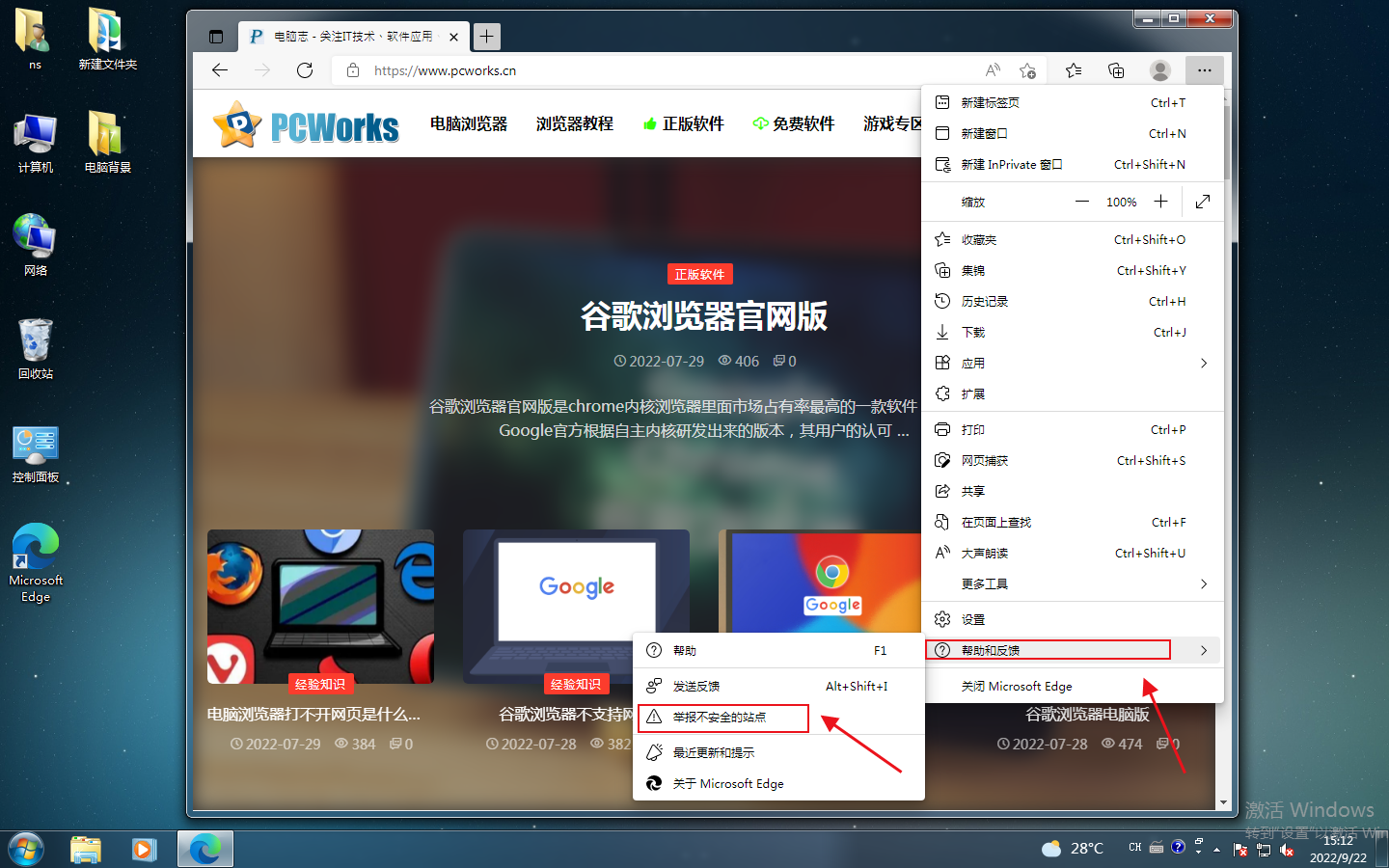The height and width of the screenshot is (868, 1389).
Task: Click the site info lock icon
Action: click(353, 70)
